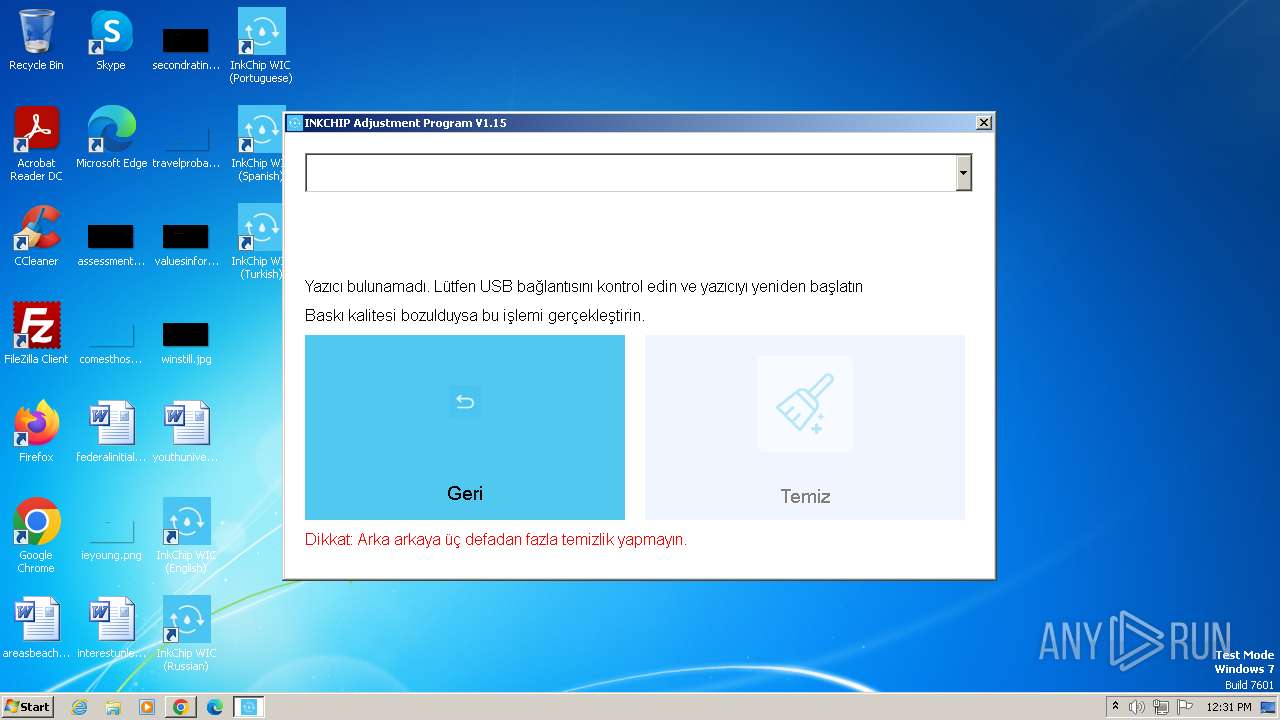Select the areasbeach Word document
This screenshot has height=720, width=1280.
point(36,628)
